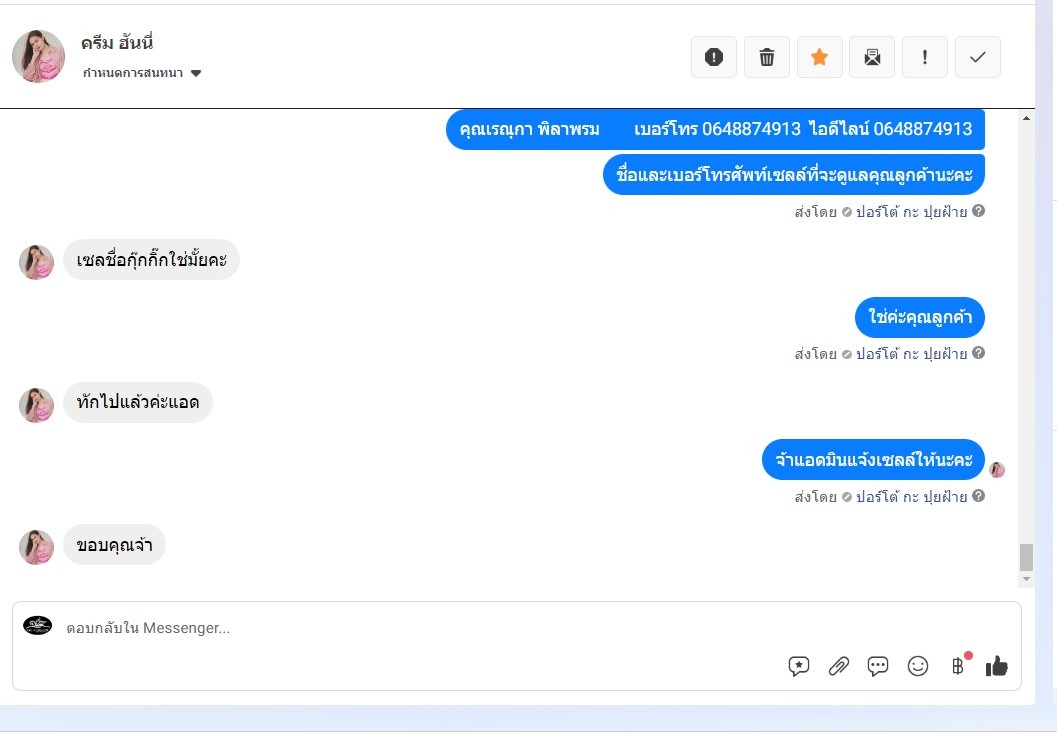Open quick reply speech bubble icon
Screen dimensions: 1057x752
[878, 666]
